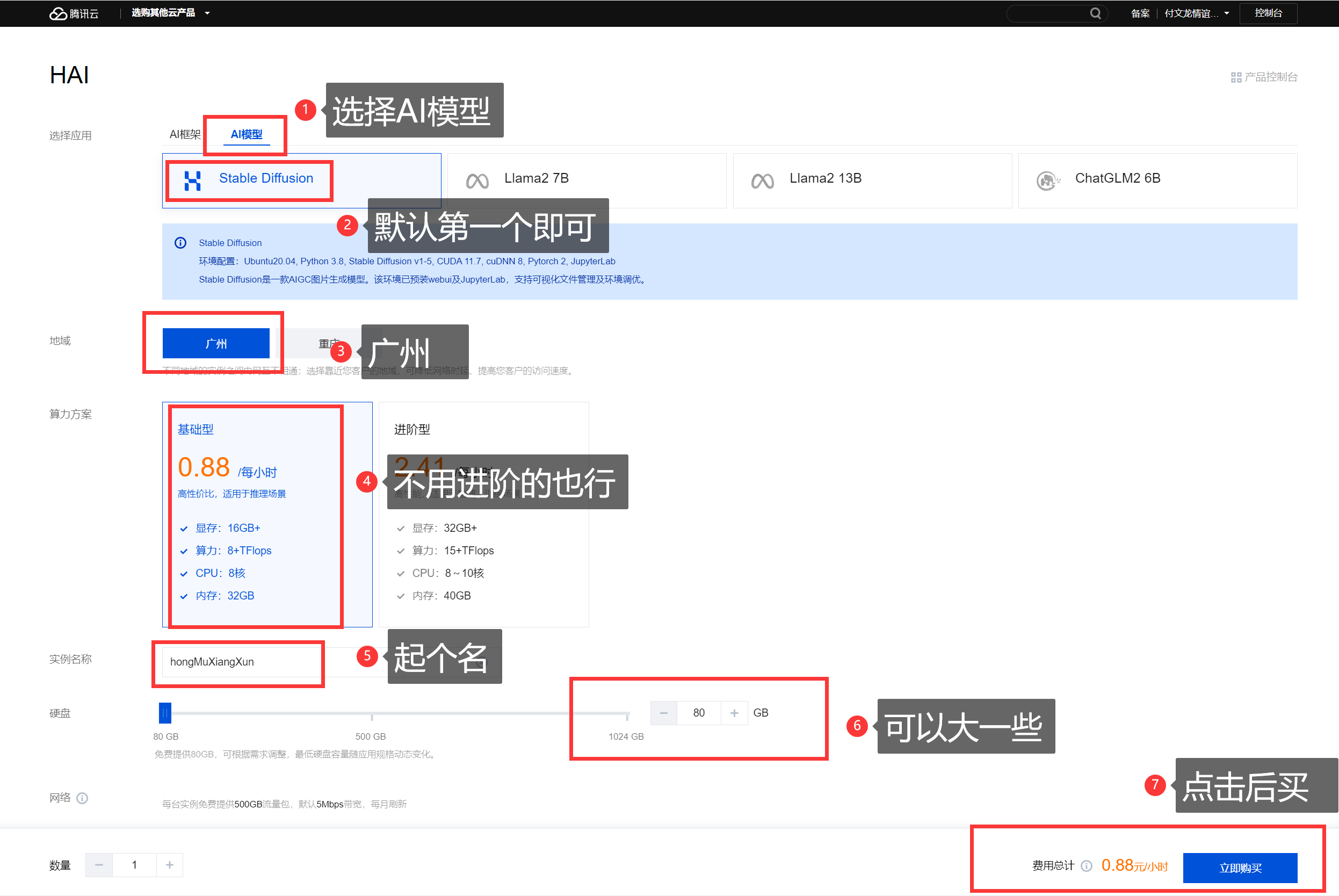This screenshot has width=1339, height=896.
Task: Click the Meta icon for Llama2 7B
Action: click(477, 181)
